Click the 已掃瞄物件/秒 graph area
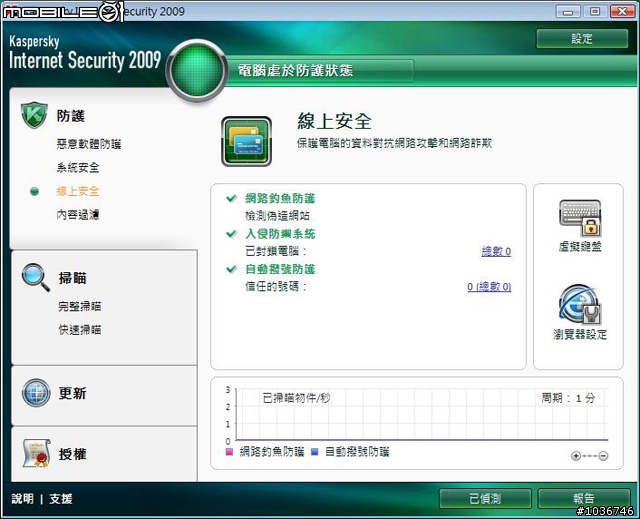Image resolution: width=640 pixels, height=519 pixels. [x=422, y=414]
